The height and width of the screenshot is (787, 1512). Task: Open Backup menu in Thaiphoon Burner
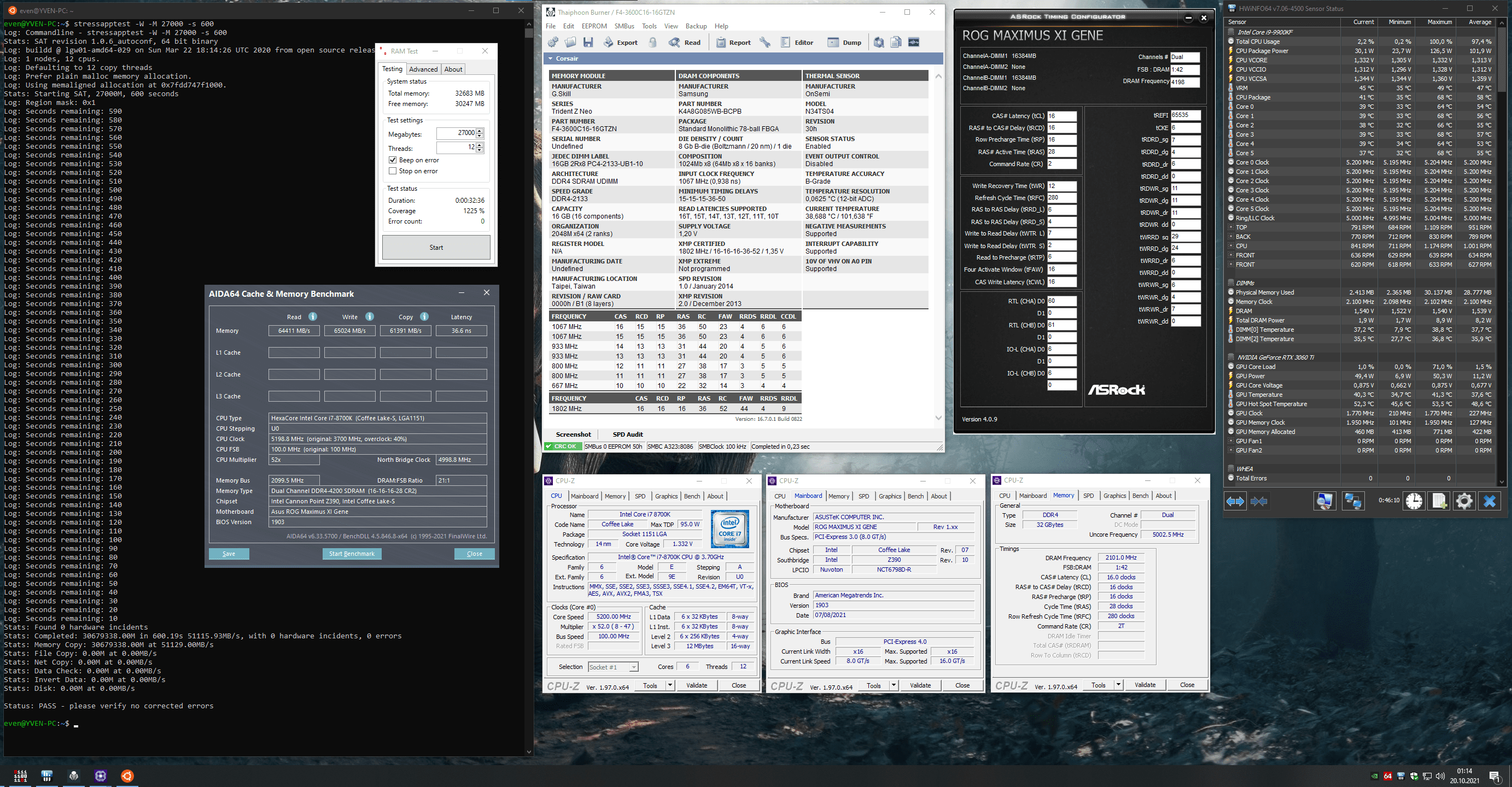click(696, 26)
